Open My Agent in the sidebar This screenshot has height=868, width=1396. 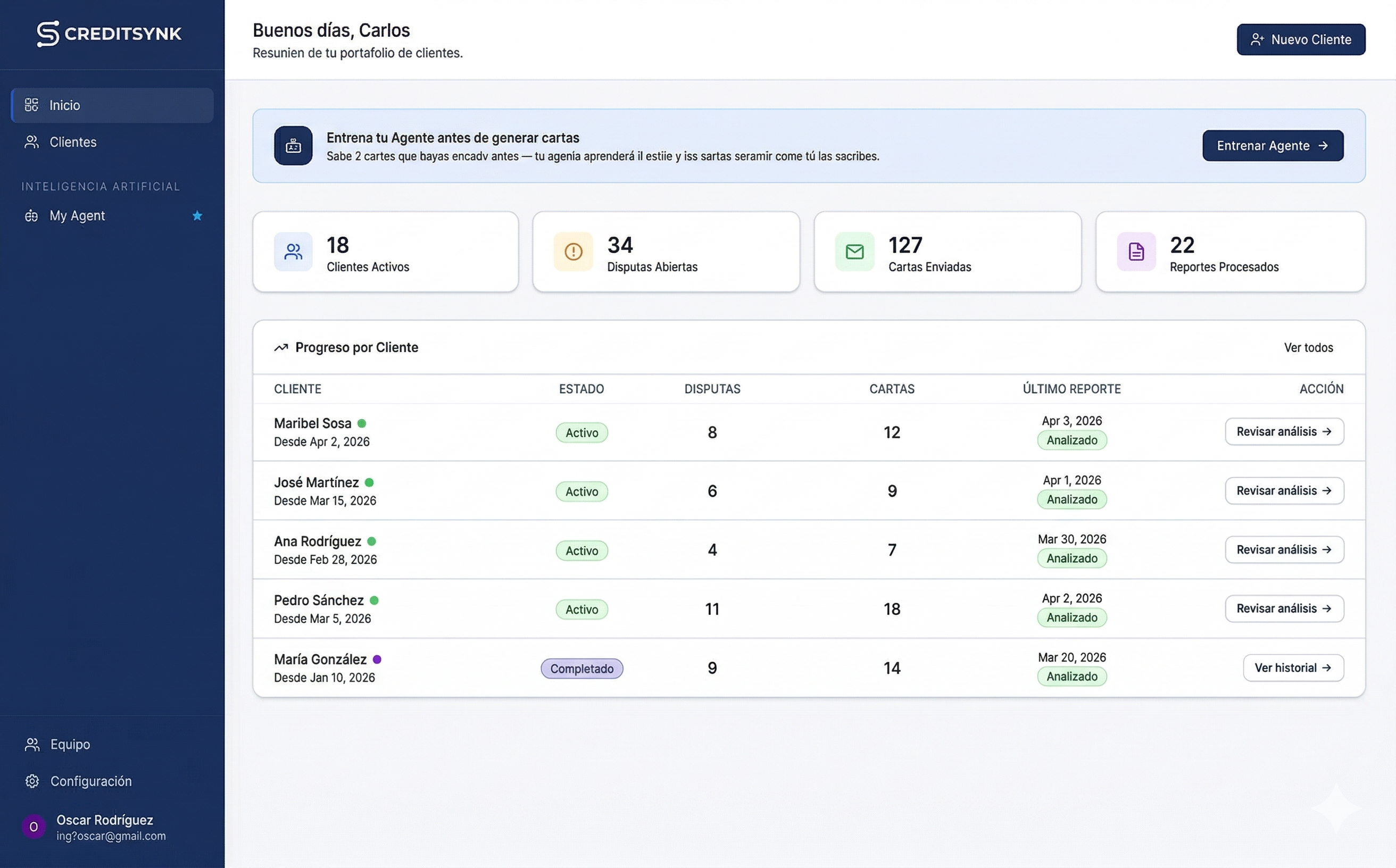(x=113, y=216)
